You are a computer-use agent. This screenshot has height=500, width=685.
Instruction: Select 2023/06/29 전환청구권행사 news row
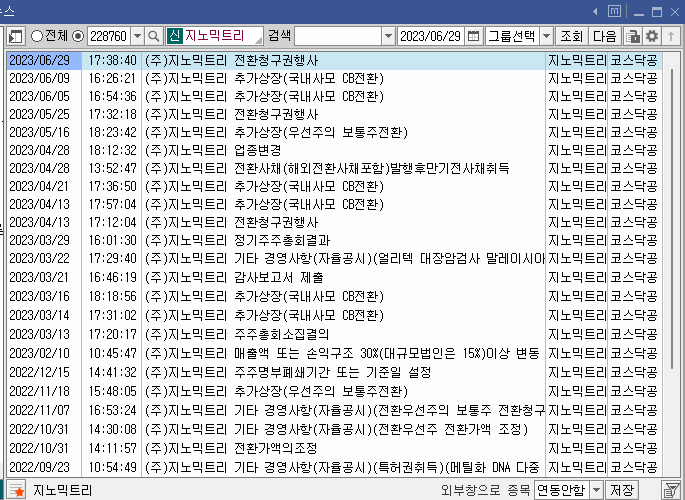pos(334,61)
